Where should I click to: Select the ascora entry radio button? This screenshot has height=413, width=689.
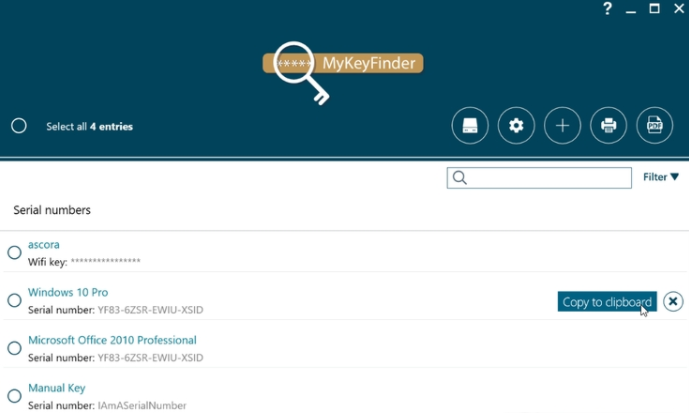pyautogui.click(x=15, y=252)
